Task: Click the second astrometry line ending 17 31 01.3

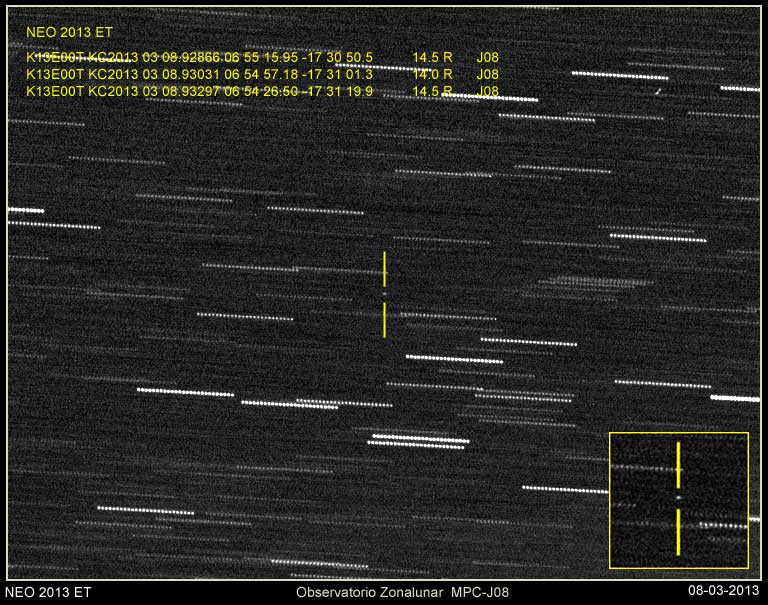Action: 200,74
